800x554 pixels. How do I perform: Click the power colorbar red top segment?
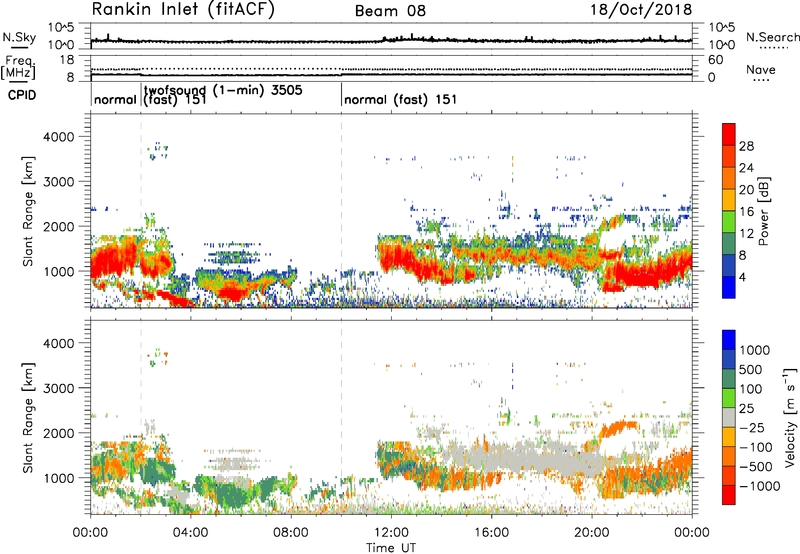[x=729, y=135]
